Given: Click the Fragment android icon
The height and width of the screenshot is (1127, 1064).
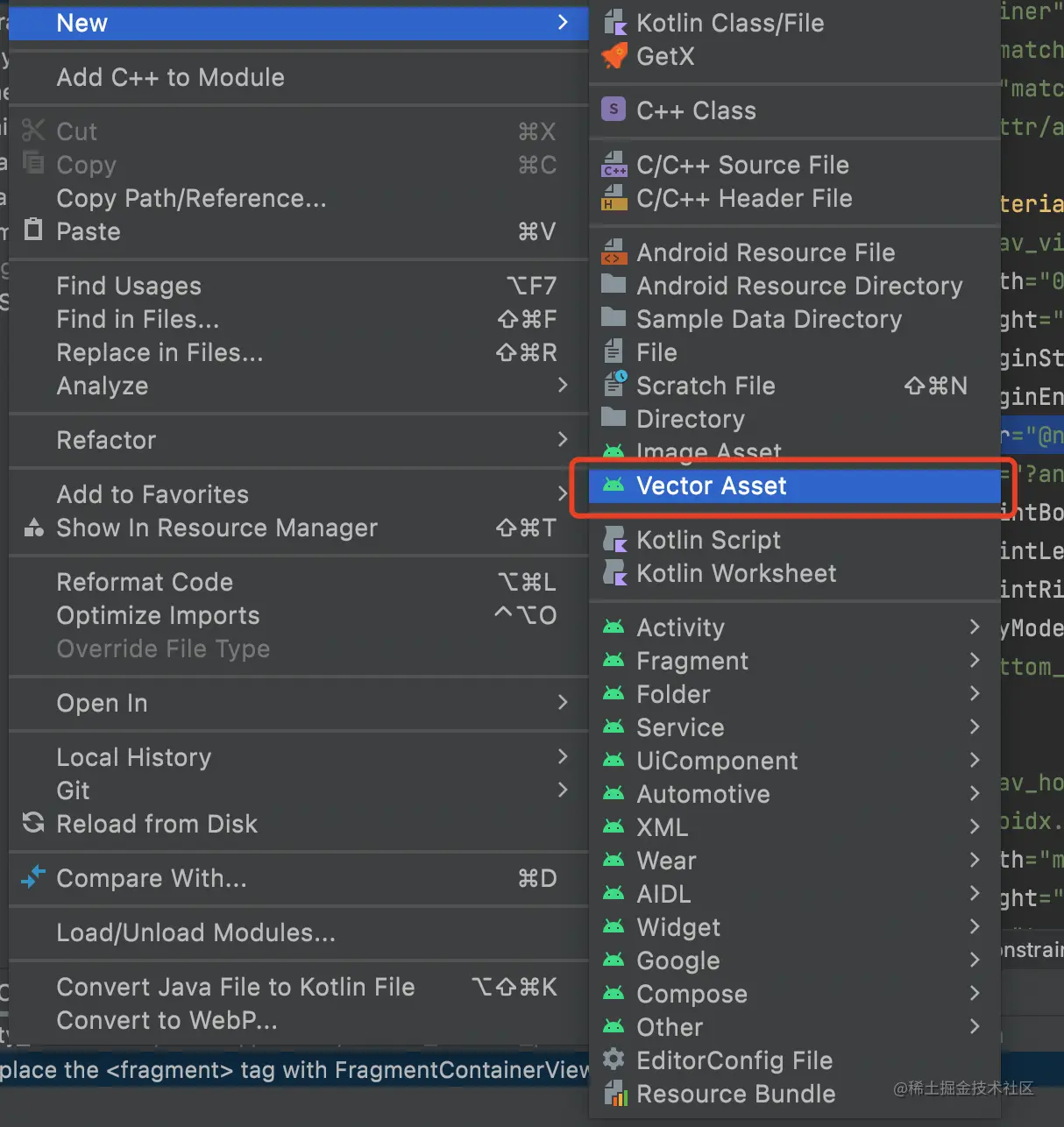Looking at the screenshot, I should pyautogui.click(x=614, y=660).
